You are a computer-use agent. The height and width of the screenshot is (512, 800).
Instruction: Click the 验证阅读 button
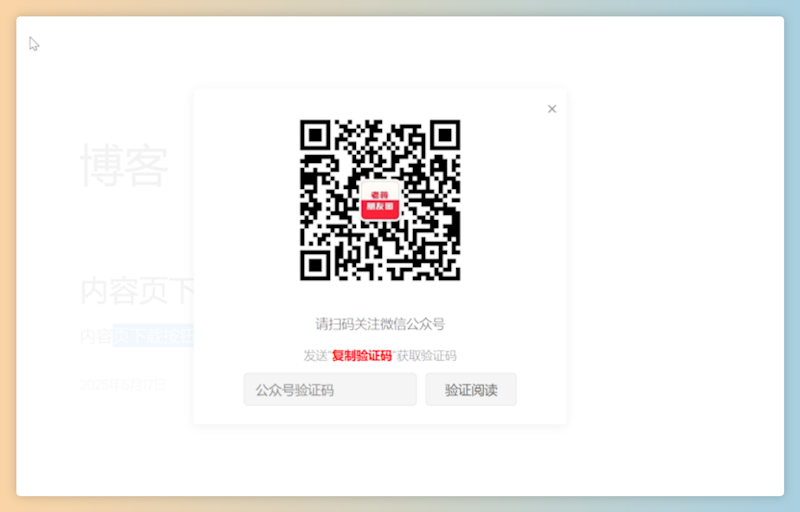pyautogui.click(x=471, y=390)
